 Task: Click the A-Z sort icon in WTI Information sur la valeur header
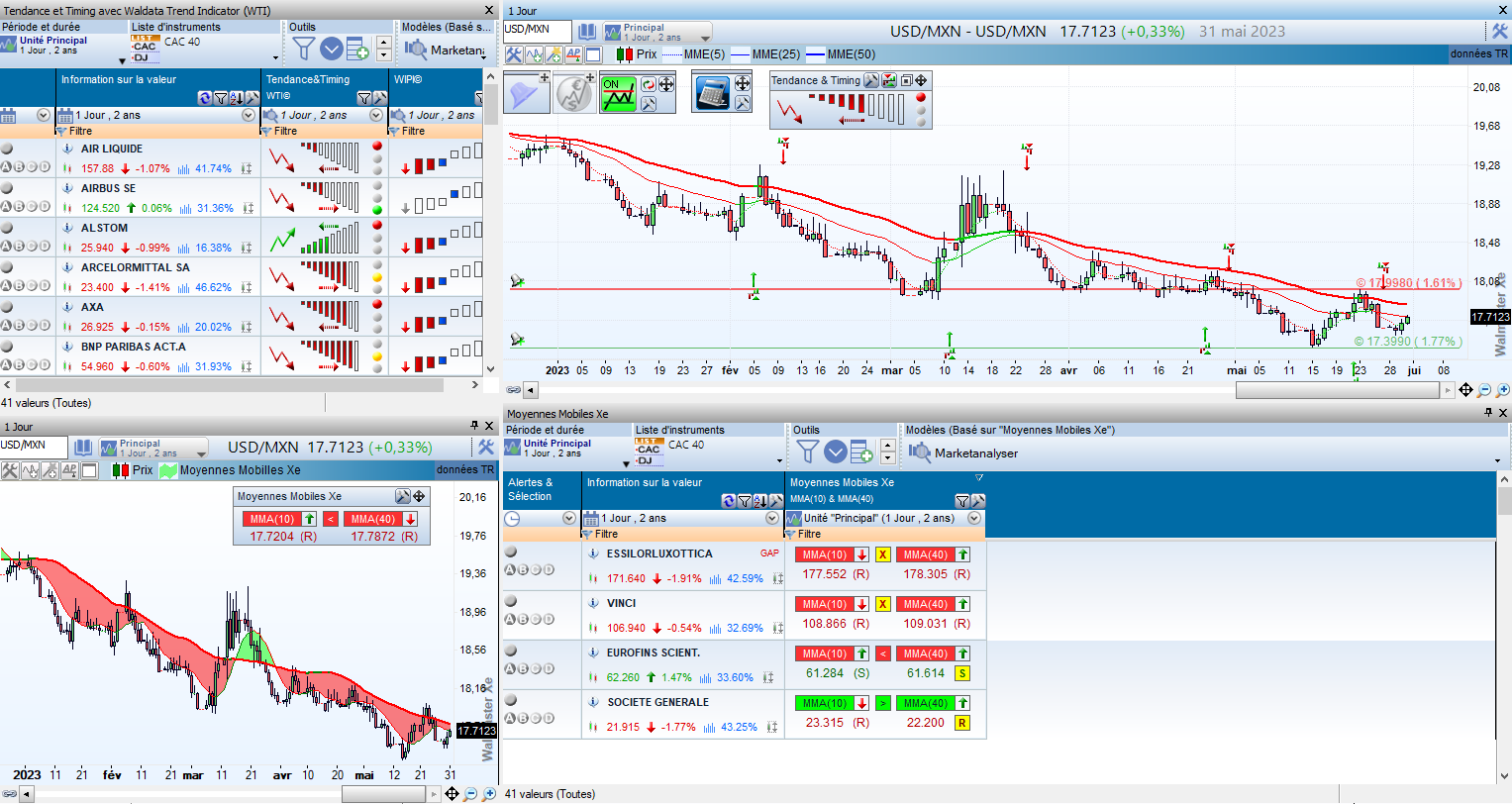236,98
